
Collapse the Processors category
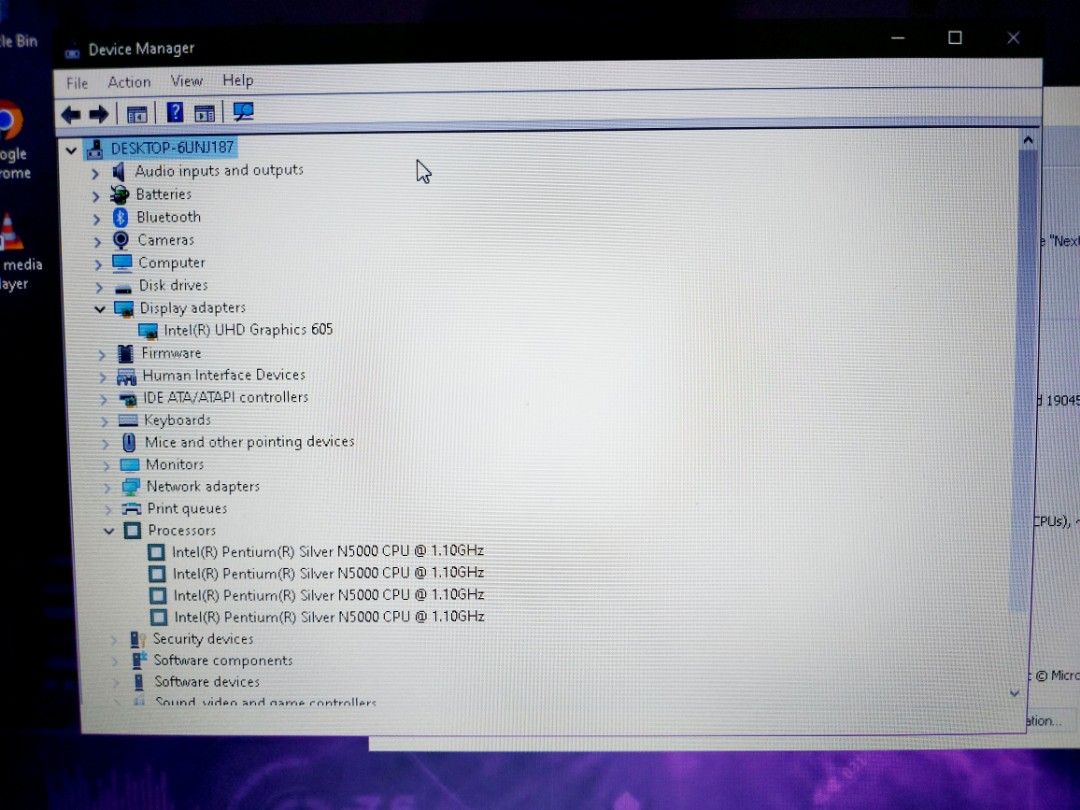click(109, 530)
